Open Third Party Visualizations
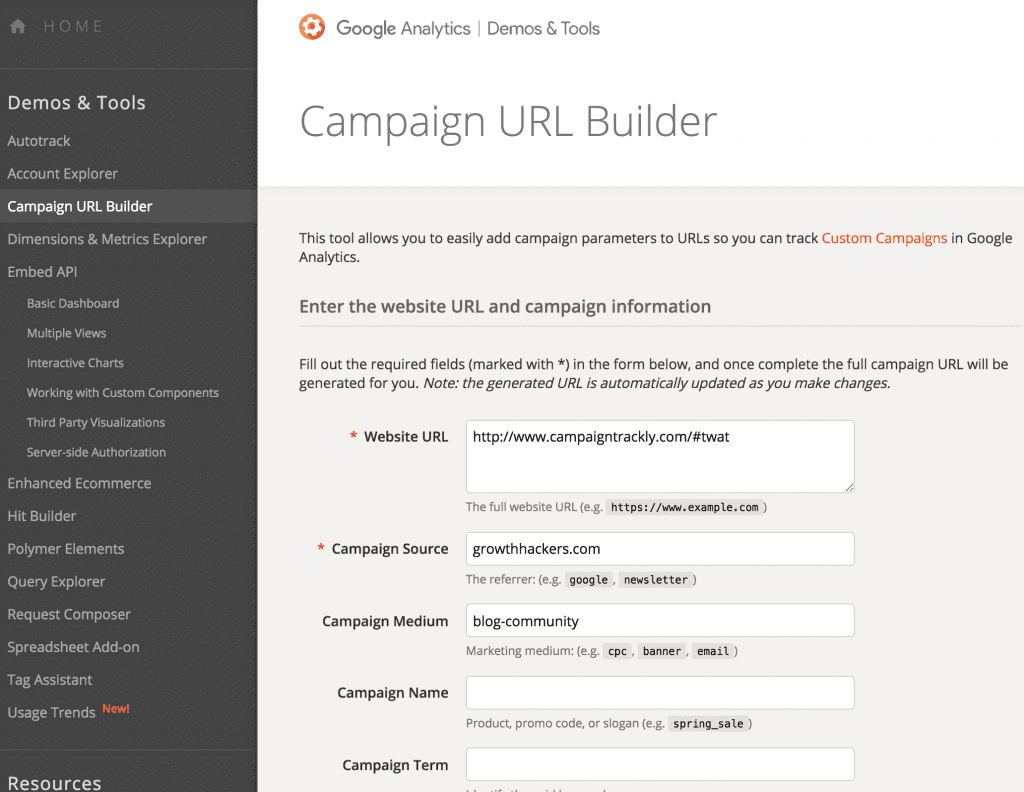 96,422
